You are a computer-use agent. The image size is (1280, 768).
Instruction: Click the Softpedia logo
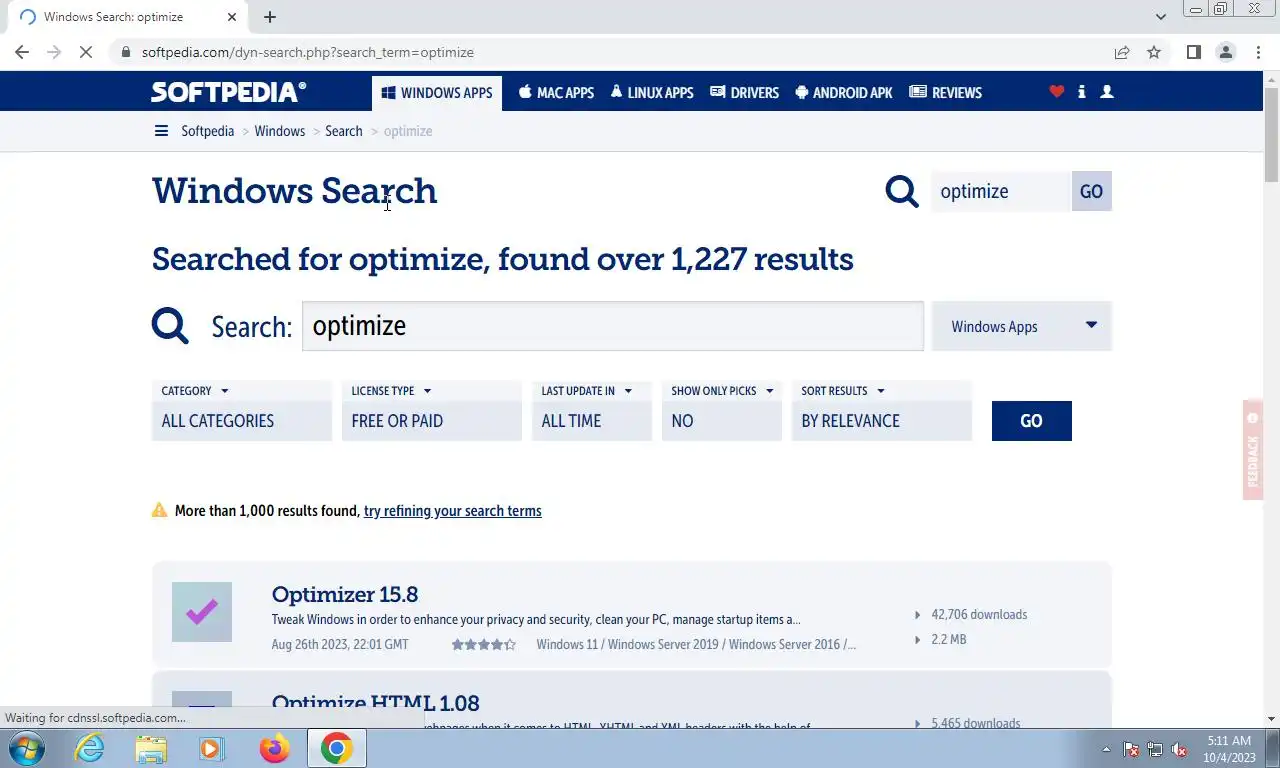(229, 92)
